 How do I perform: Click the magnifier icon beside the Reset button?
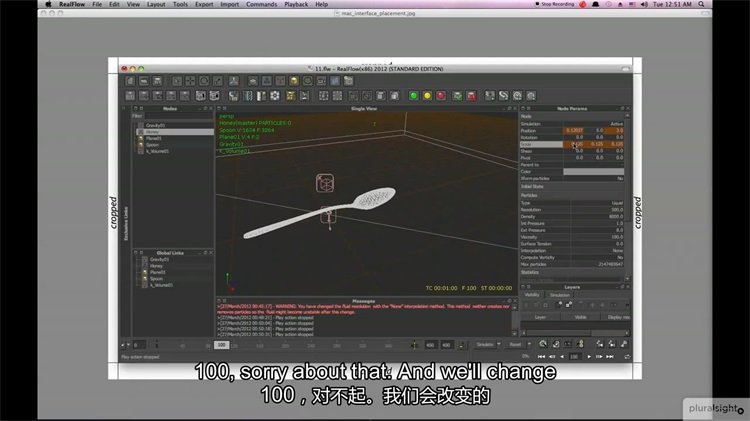coord(543,344)
